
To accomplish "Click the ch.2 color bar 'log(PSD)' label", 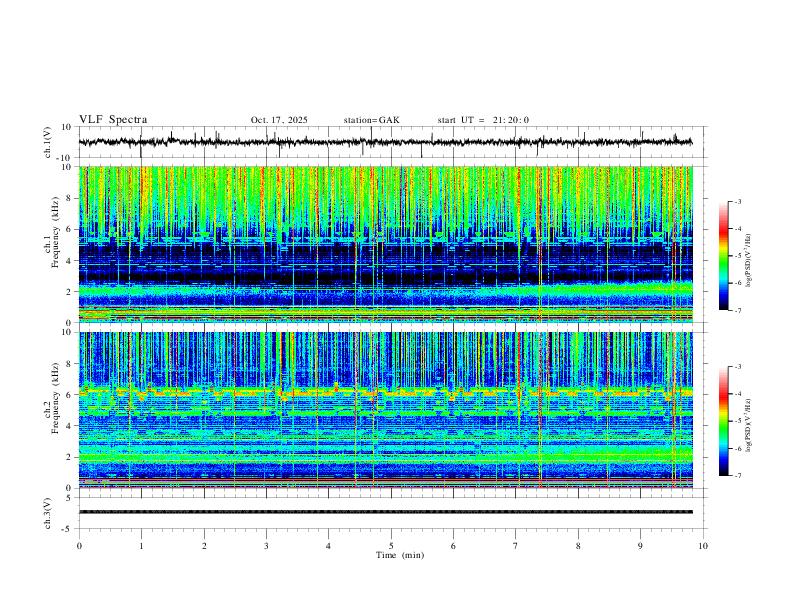I will 749,425.
